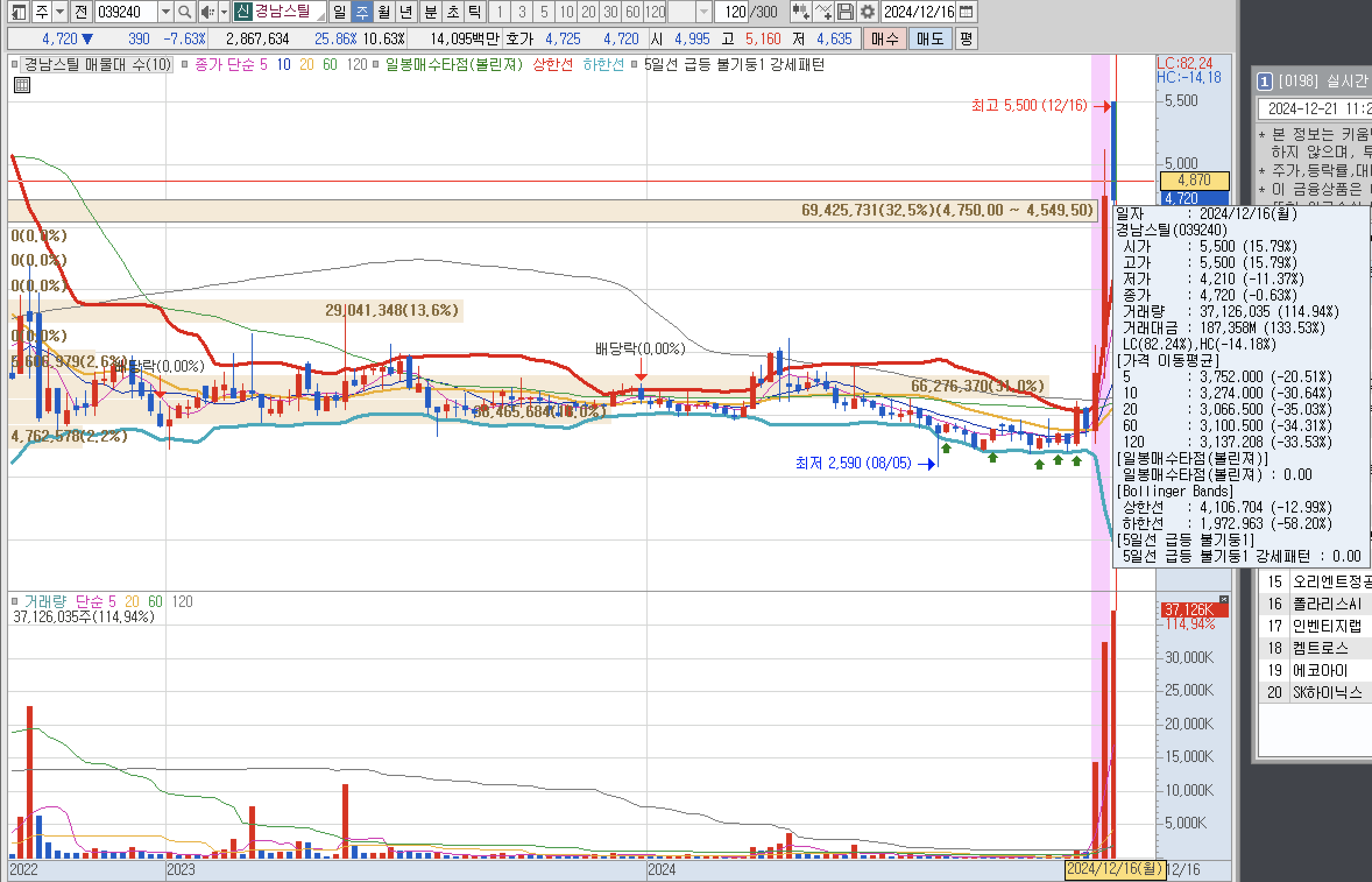Click the data grid table icon
Viewport: 1372px width, 882px height.
tap(22, 86)
